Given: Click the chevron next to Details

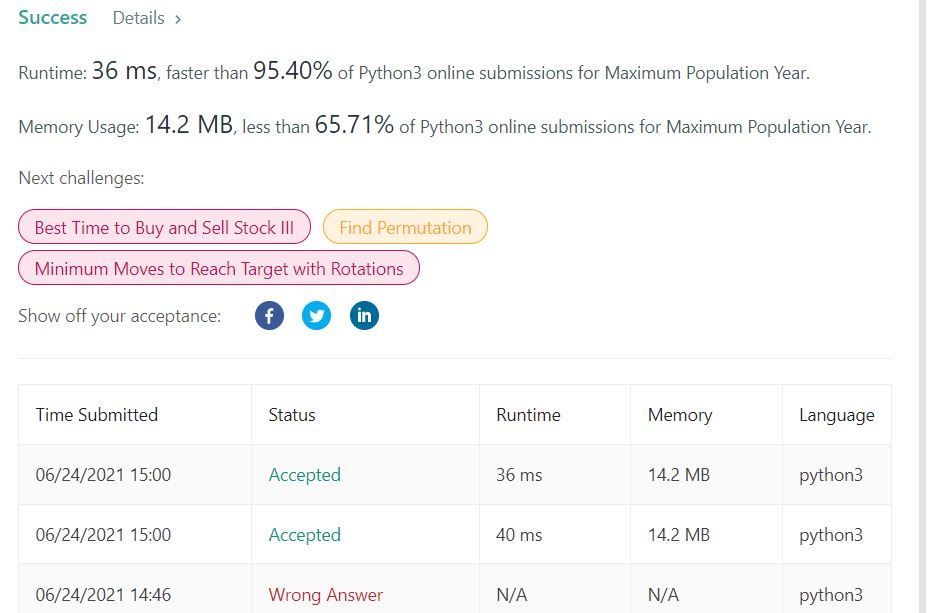Looking at the screenshot, I should tap(177, 17).
